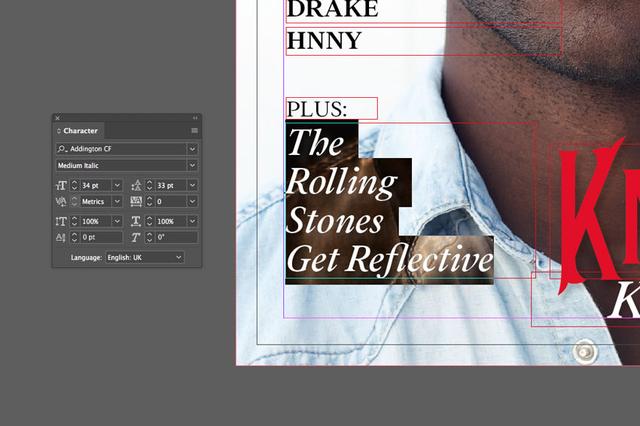Click the PLUS: text frame
The height and width of the screenshot is (426, 640).
pos(331,109)
